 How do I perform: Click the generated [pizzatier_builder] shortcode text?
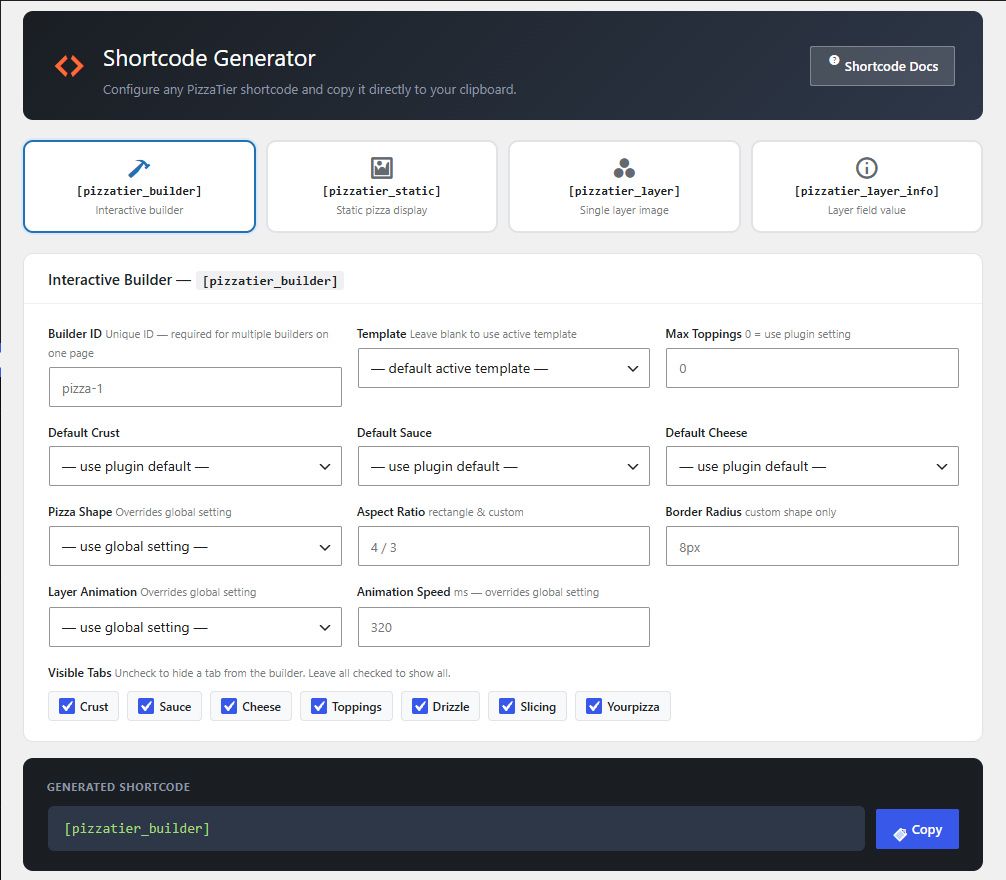point(137,829)
